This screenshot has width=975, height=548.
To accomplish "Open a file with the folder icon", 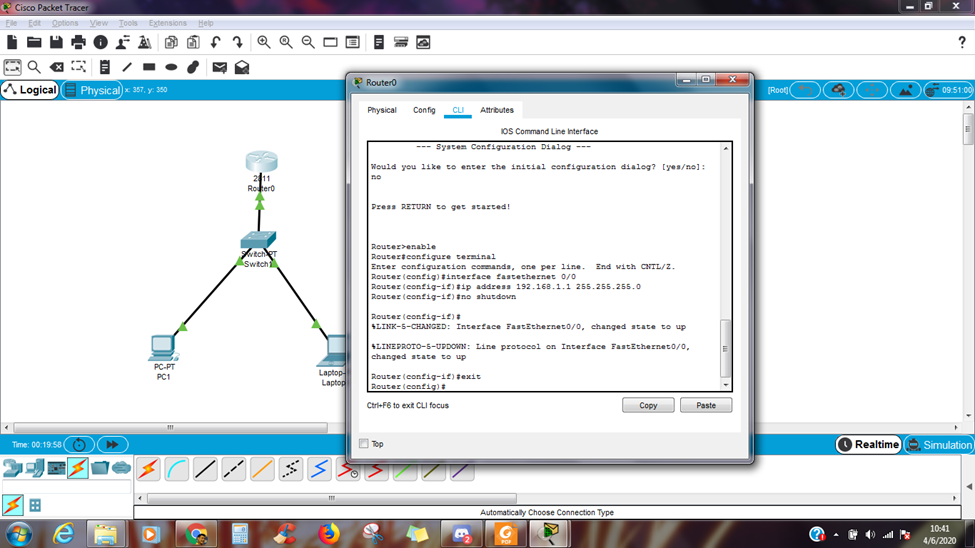I will point(34,42).
